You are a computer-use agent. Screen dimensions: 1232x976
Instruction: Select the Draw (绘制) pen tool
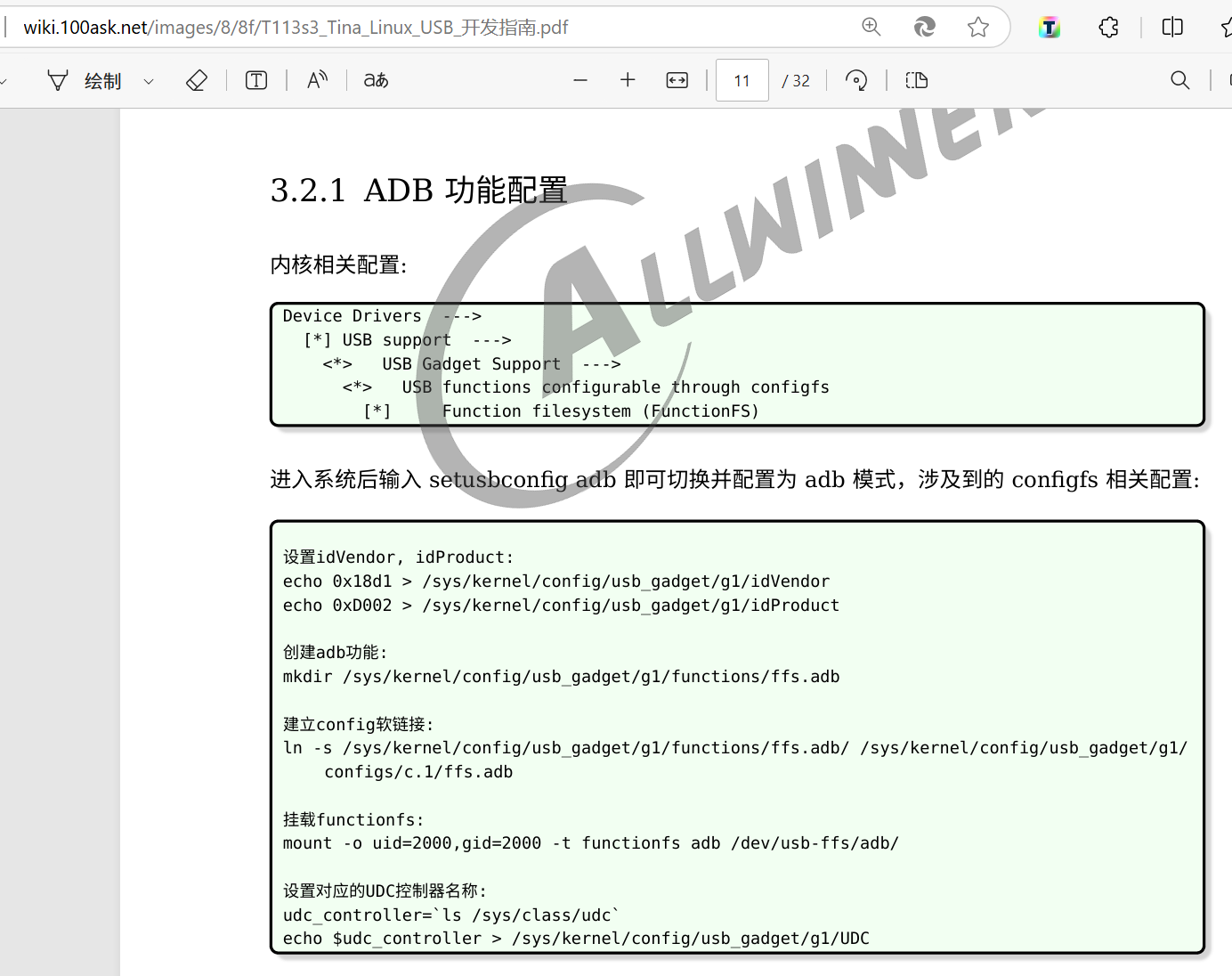tap(84, 81)
